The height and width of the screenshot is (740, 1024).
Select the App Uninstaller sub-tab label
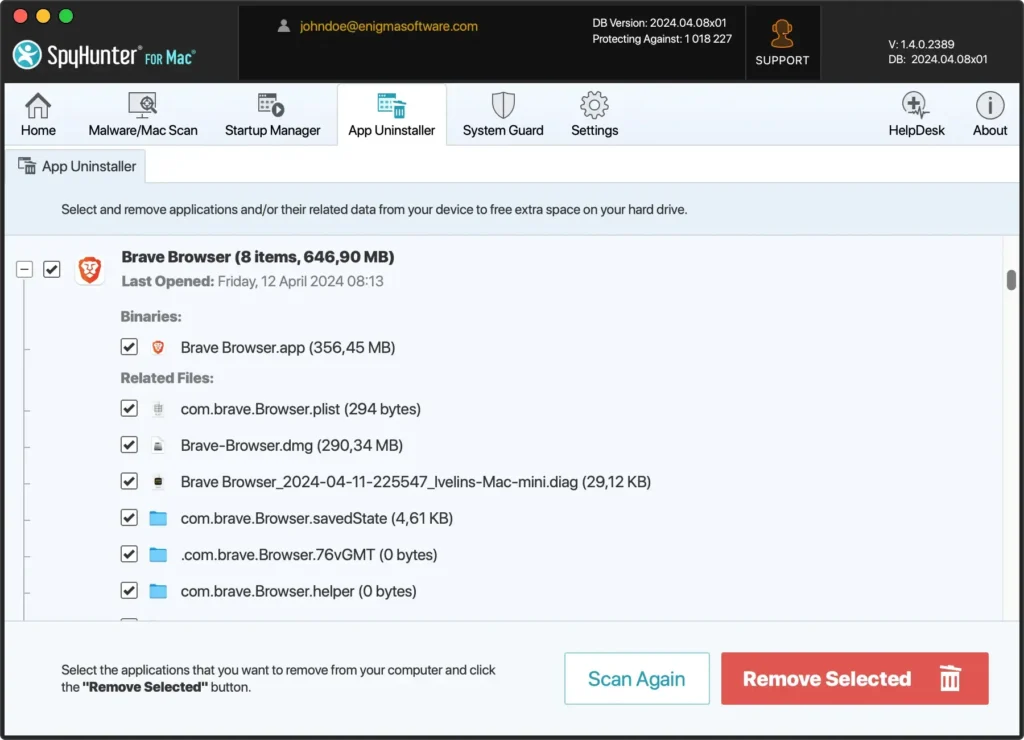pos(89,167)
